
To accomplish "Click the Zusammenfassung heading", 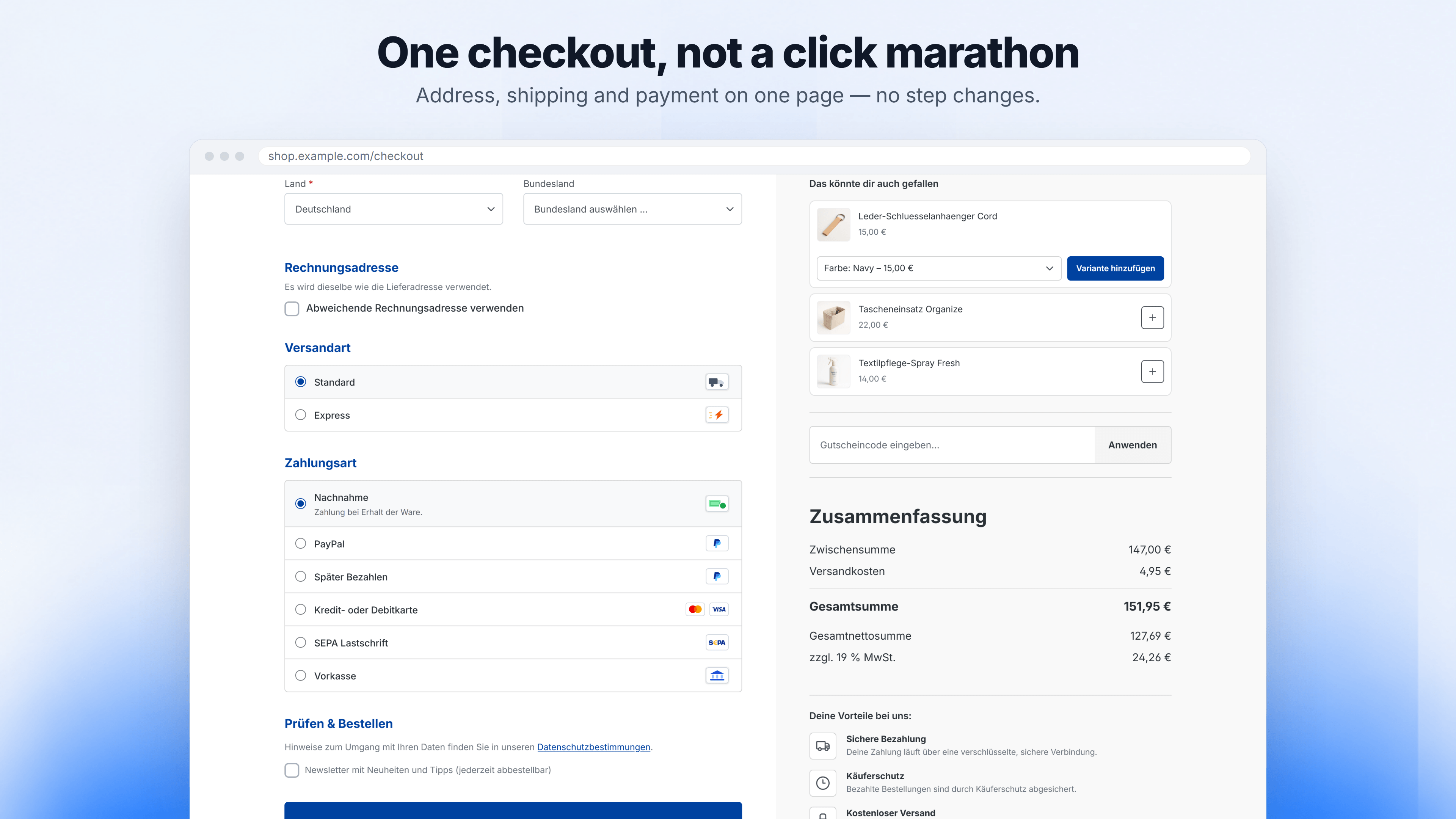I will [x=897, y=516].
